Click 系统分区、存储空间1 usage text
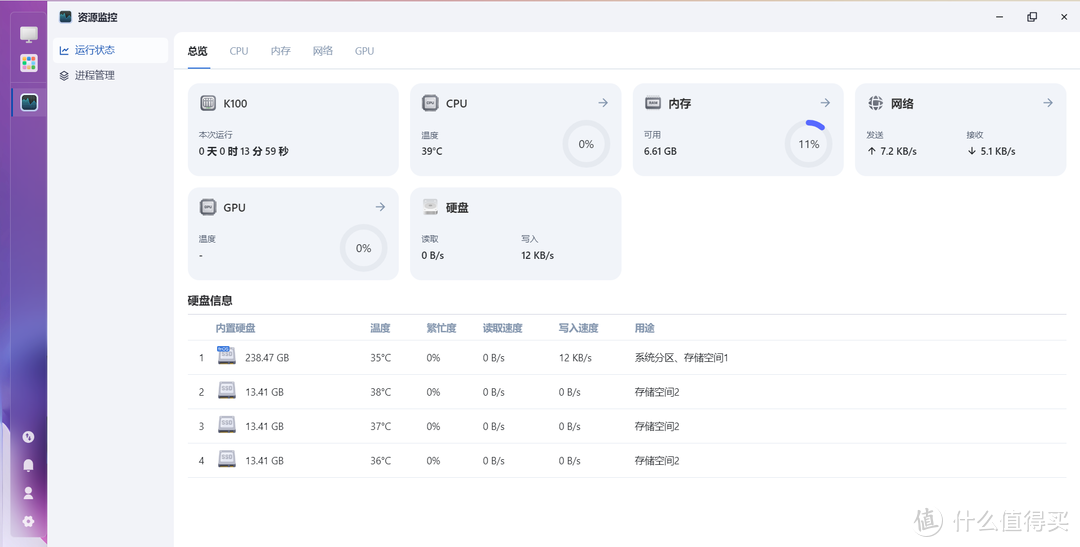 tap(681, 358)
